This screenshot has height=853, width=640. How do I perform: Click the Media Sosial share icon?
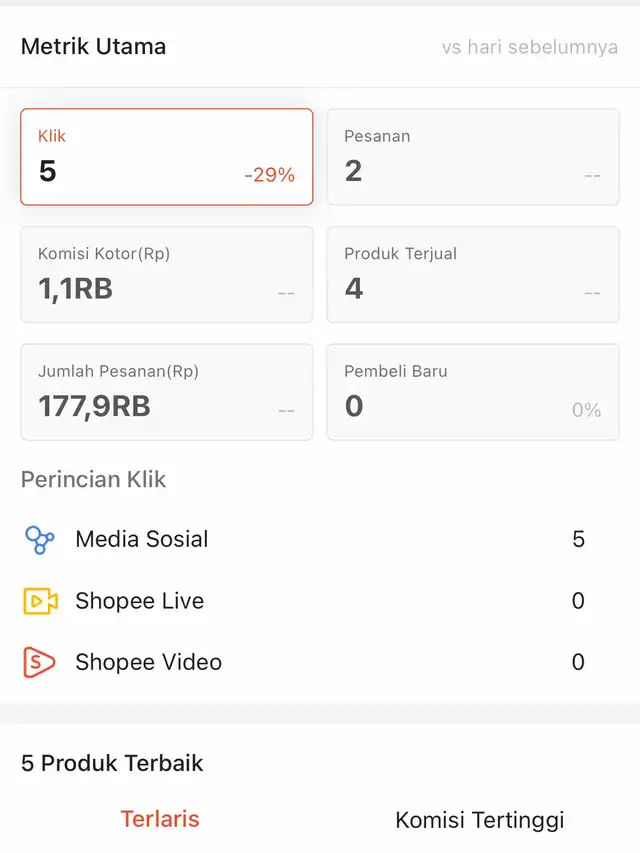(39, 540)
